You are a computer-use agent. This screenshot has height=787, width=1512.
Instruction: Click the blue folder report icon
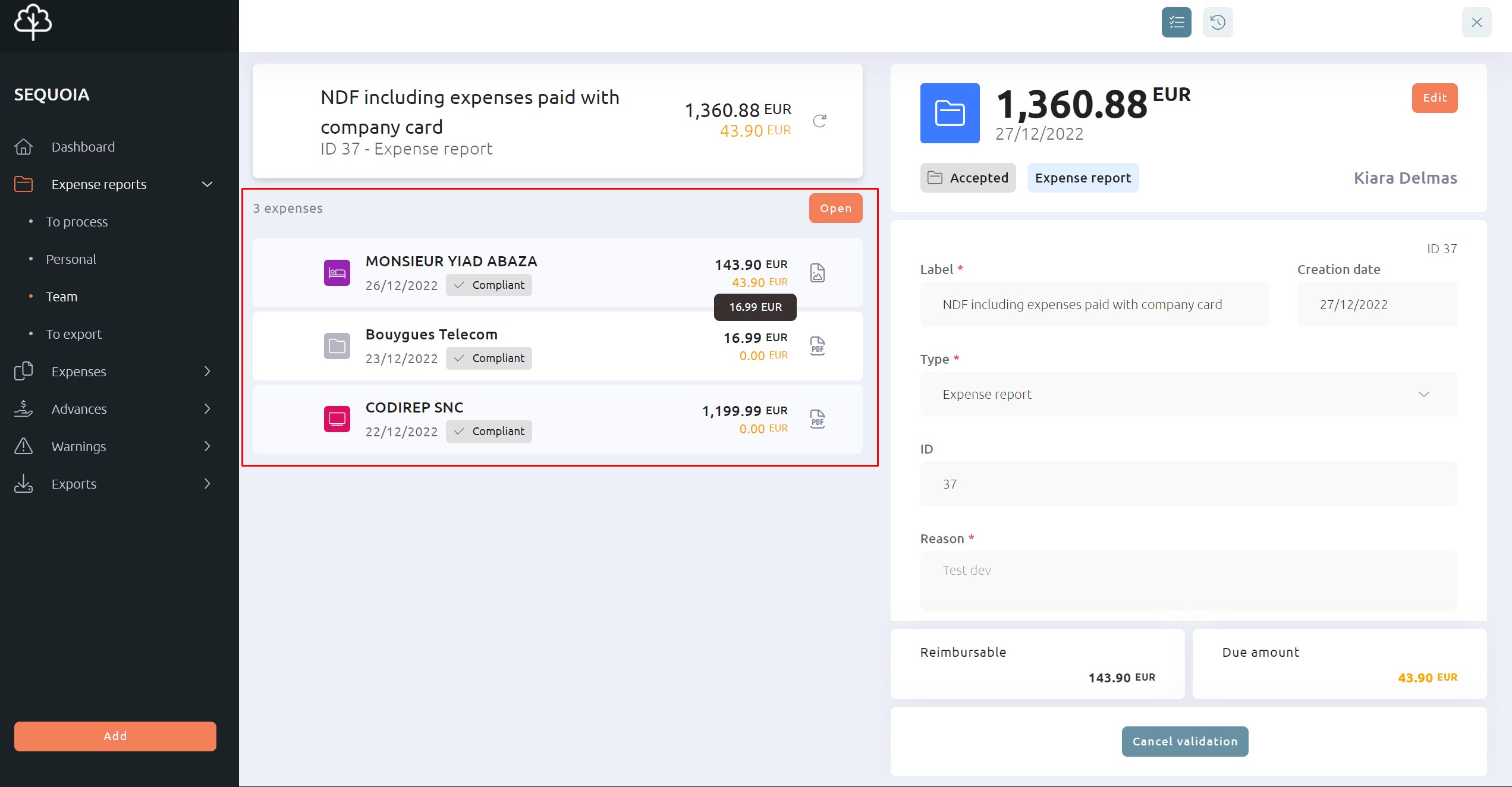[x=950, y=113]
